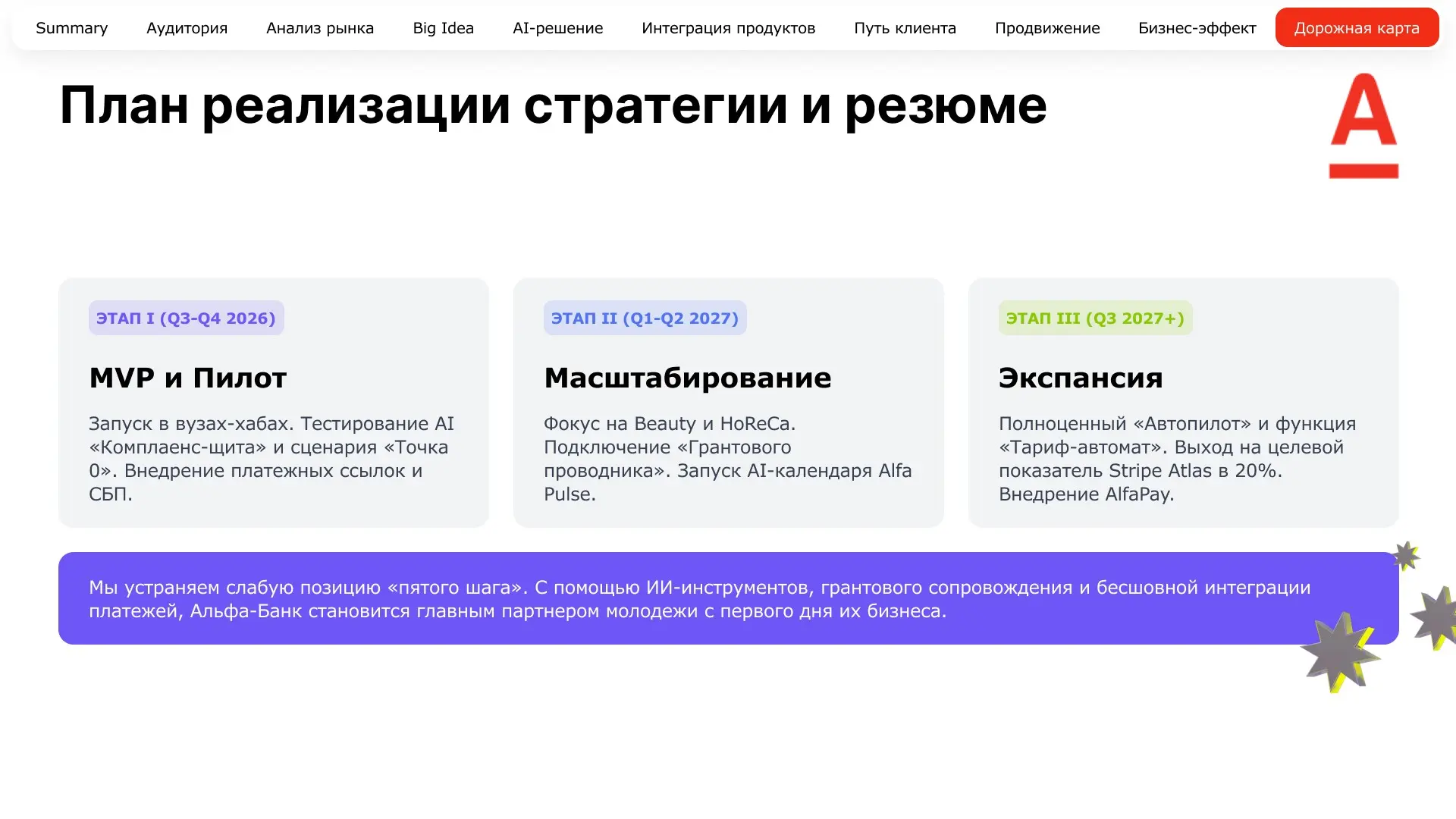Click the Фокус на Beauty и HoReCa text
The height and width of the screenshot is (819, 1456).
(x=728, y=459)
